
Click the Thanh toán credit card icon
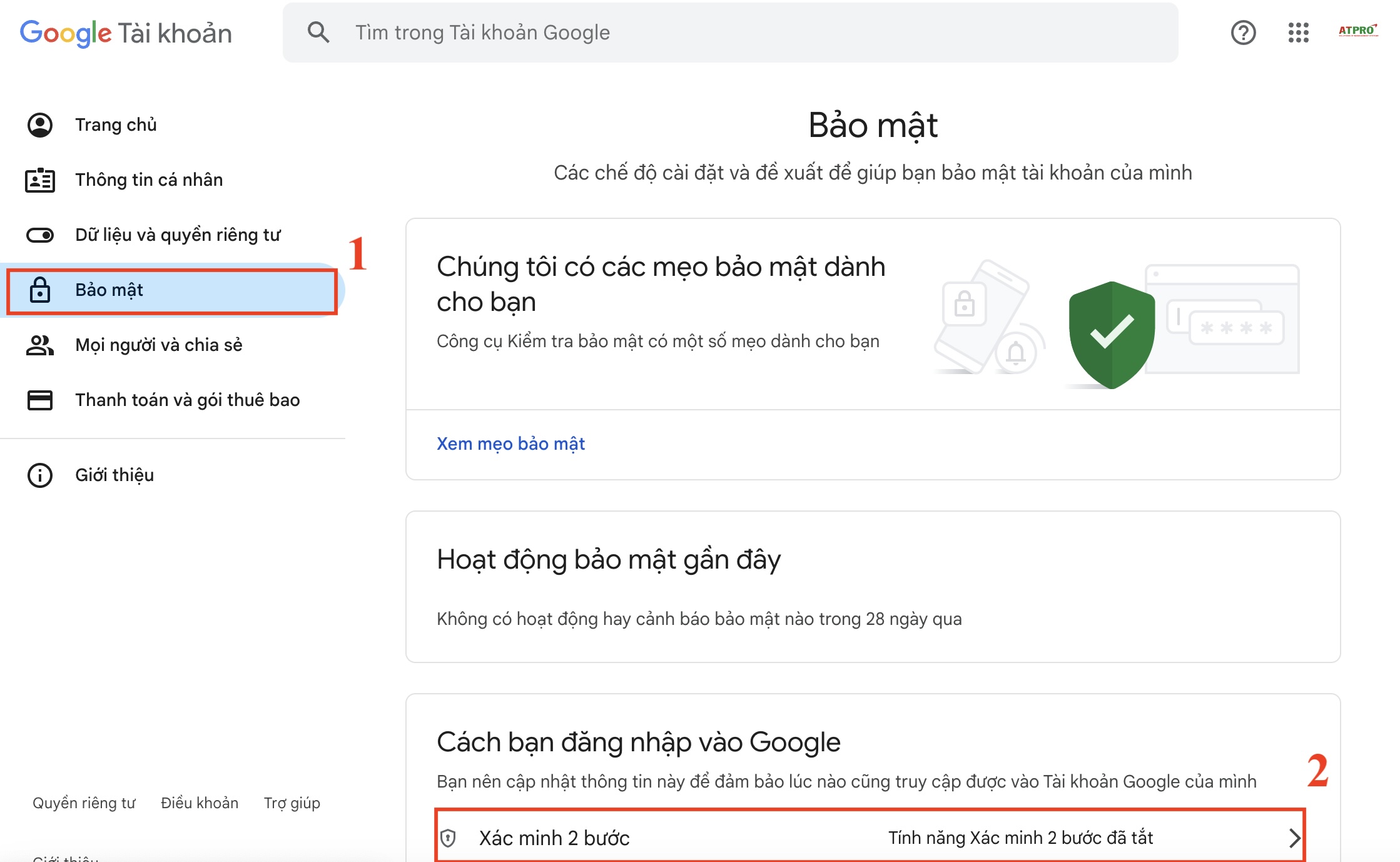(x=40, y=400)
